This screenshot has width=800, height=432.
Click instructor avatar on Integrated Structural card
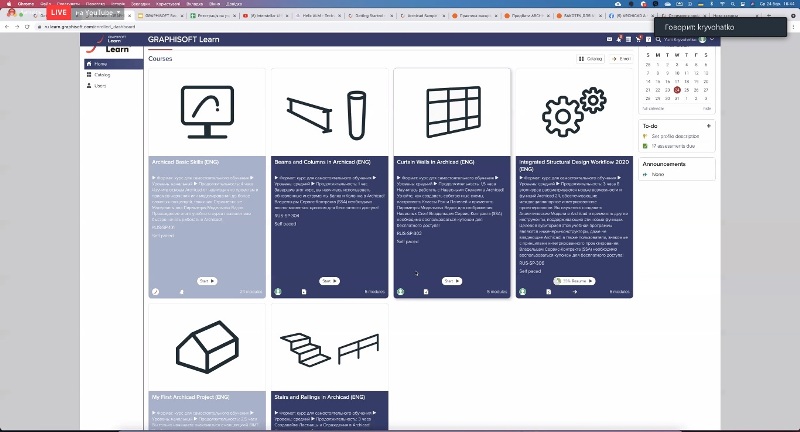[523, 292]
